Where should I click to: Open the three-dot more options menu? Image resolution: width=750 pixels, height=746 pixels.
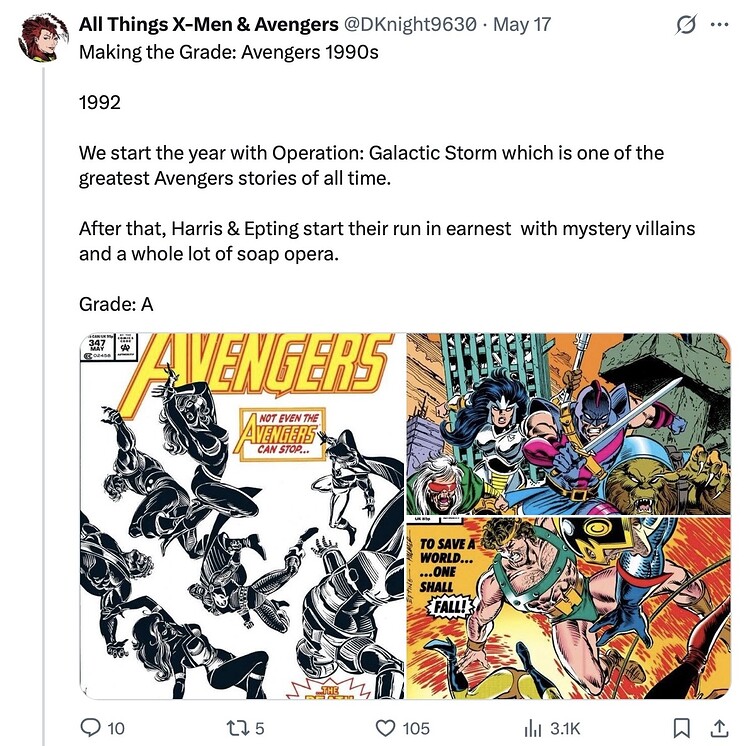pyautogui.click(x=719, y=25)
